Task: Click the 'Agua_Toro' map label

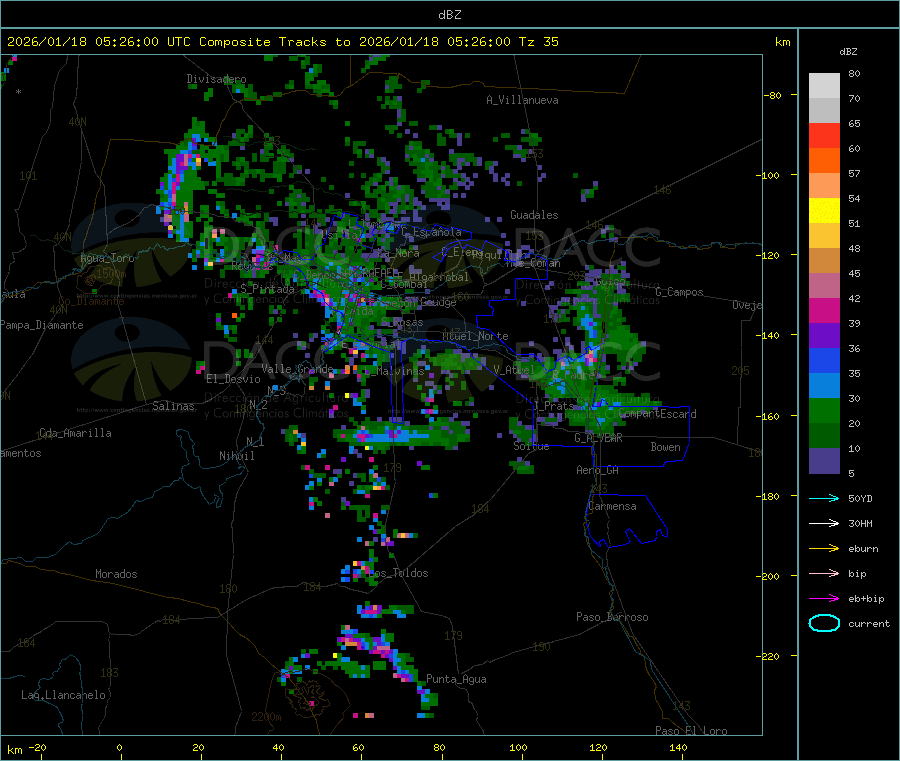Action: point(107,258)
